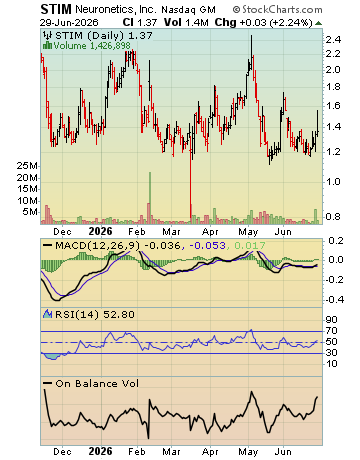
Task: Click the black On Balance Vol legend marker
Action: (48, 383)
